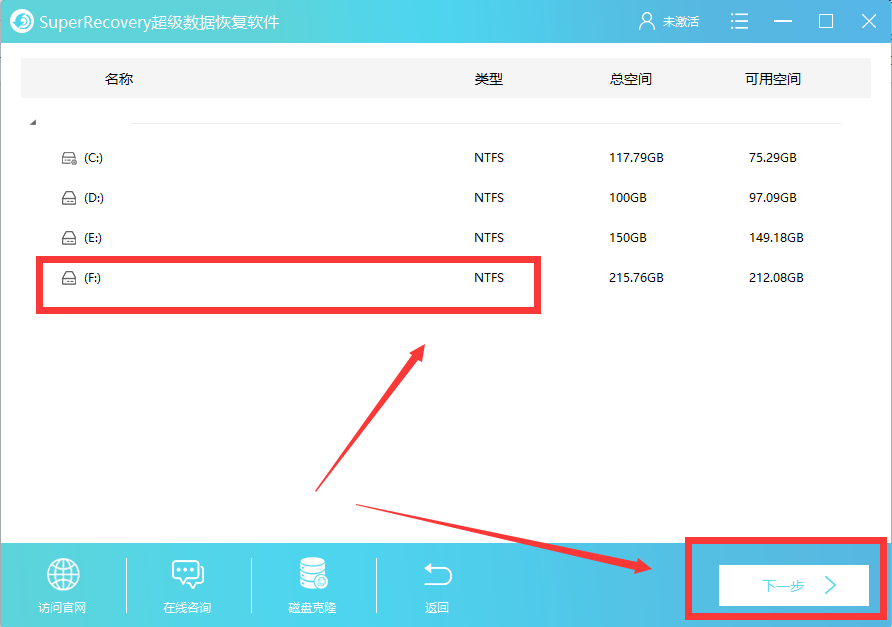
Task: Collapse the drive list tree triangle
Action: [33, 122]
